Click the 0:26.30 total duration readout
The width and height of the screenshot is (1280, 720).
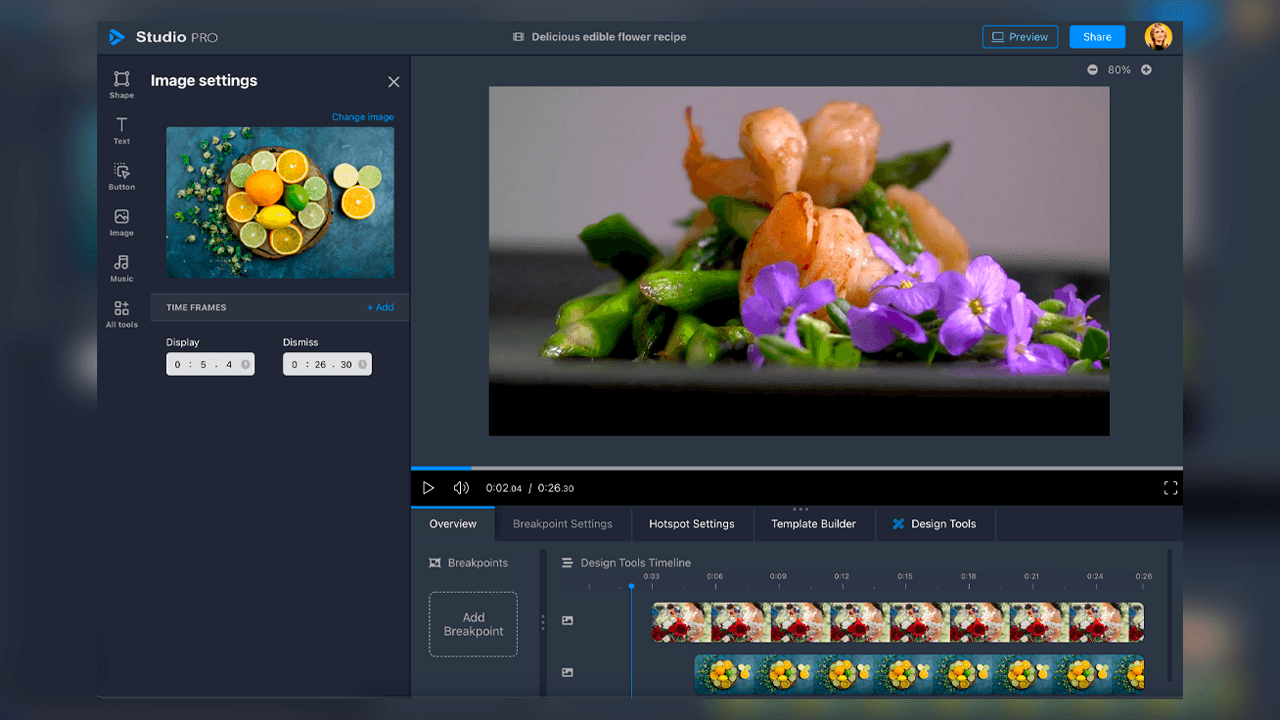tap(556, 489)
